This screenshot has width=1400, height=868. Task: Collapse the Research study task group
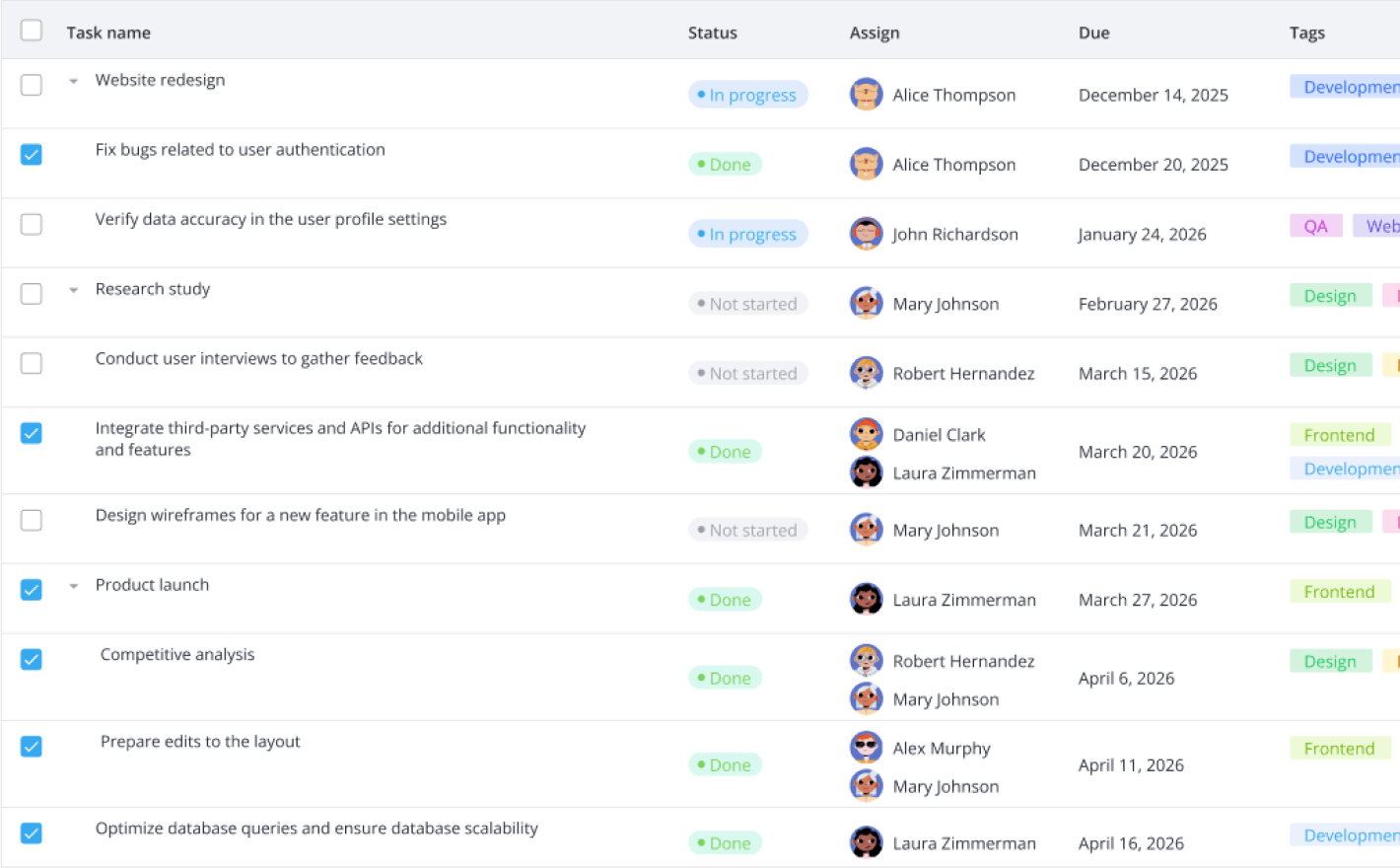(74, 290)
